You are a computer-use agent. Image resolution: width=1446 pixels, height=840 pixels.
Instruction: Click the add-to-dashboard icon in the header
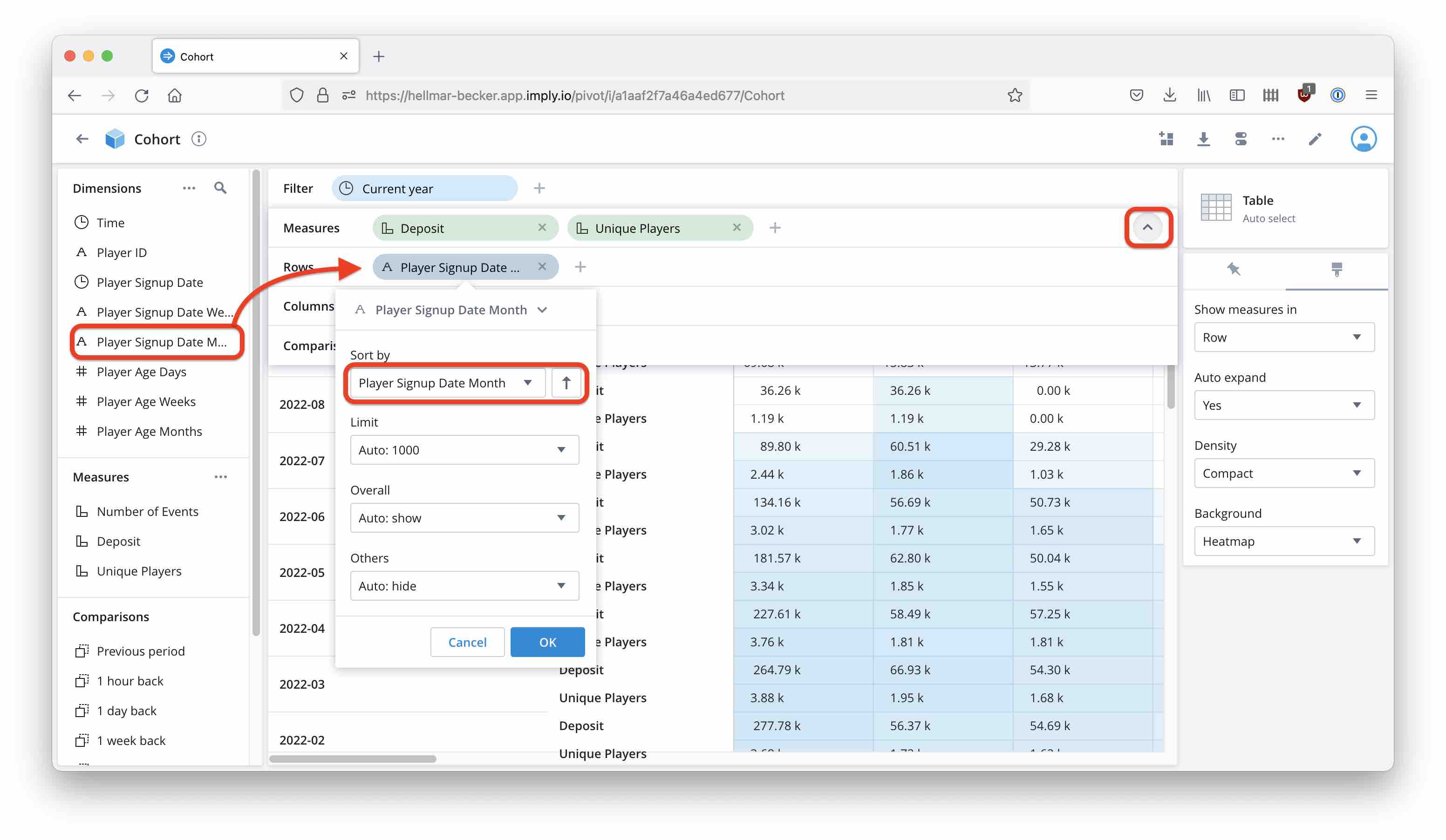1166,139
